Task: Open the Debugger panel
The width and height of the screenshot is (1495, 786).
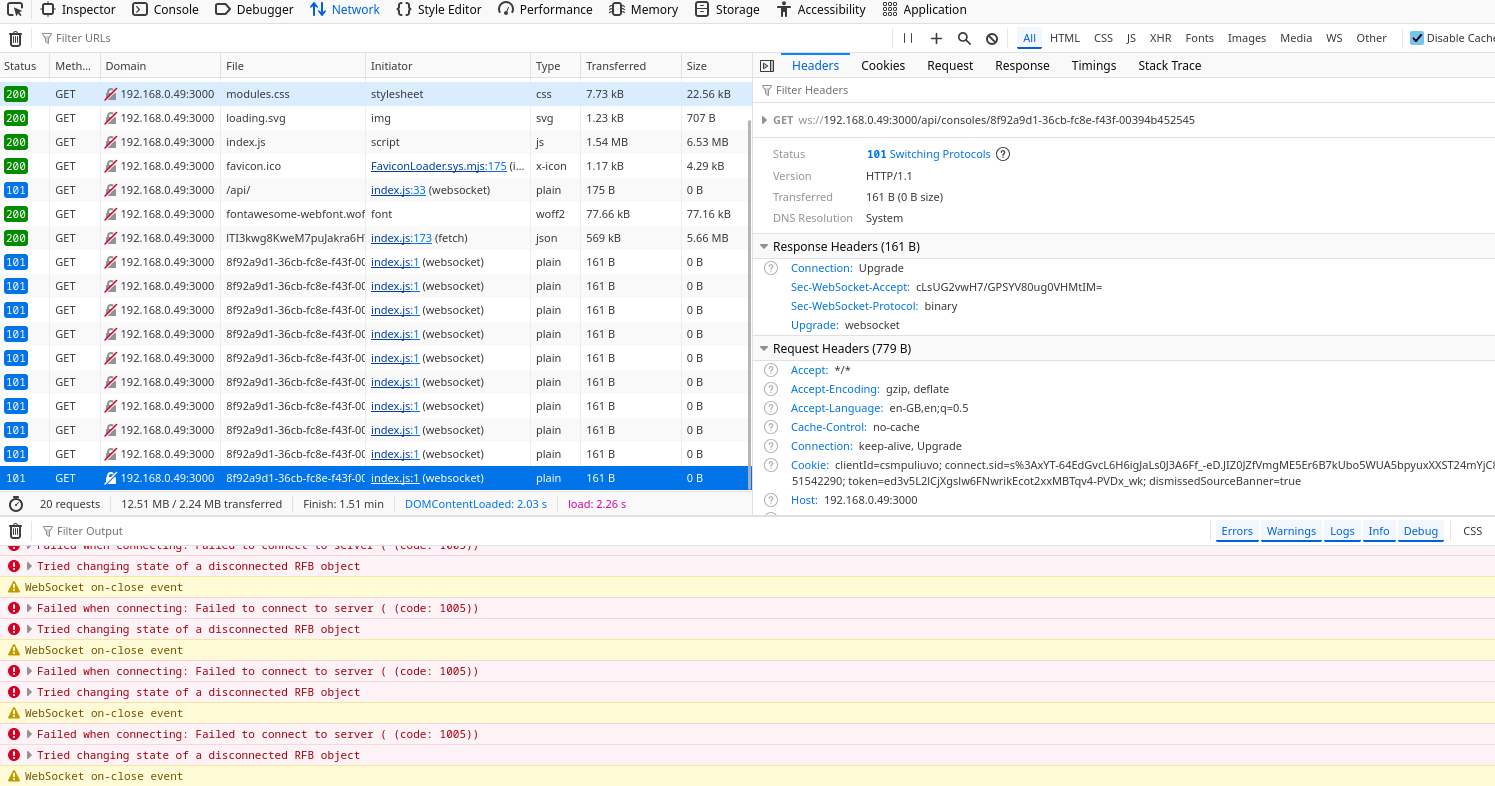Action: click(254, 9)
